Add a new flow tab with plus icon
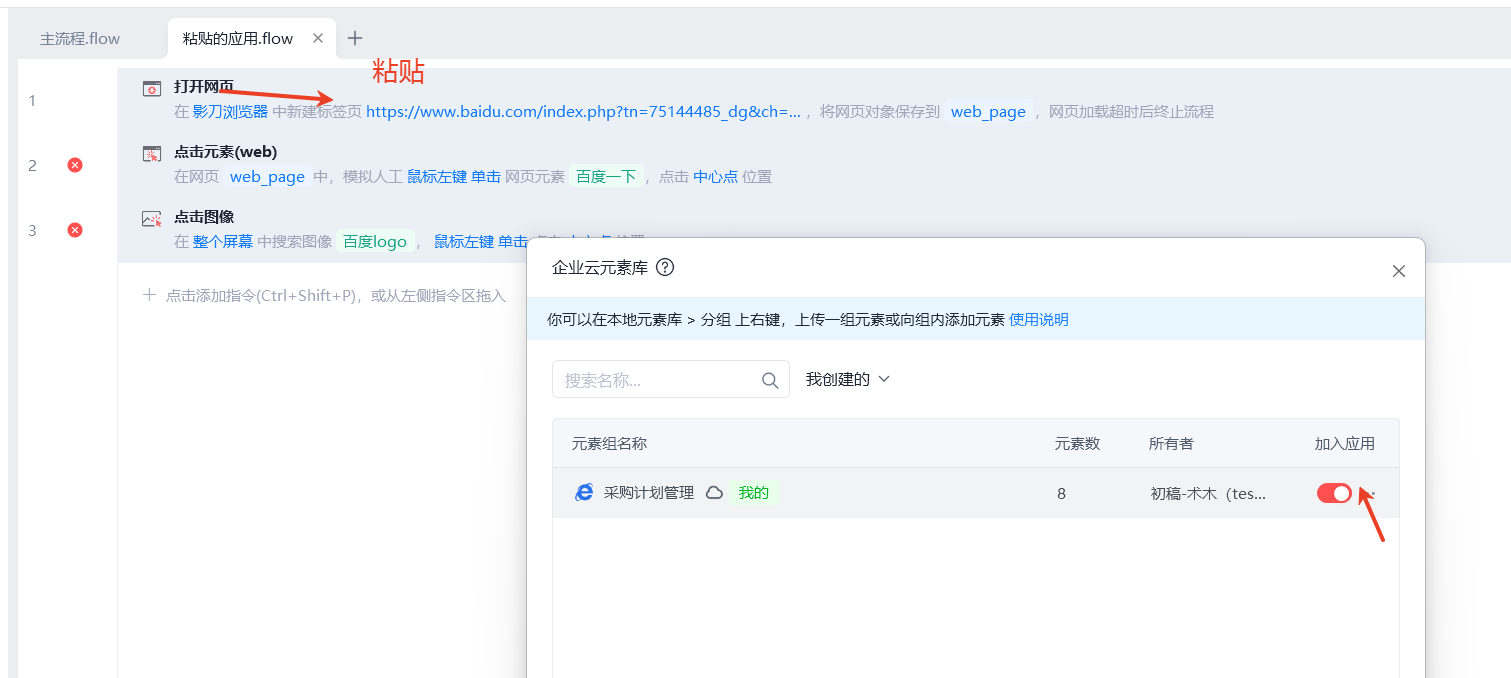 pyautogui.click(x=355, y=39)
